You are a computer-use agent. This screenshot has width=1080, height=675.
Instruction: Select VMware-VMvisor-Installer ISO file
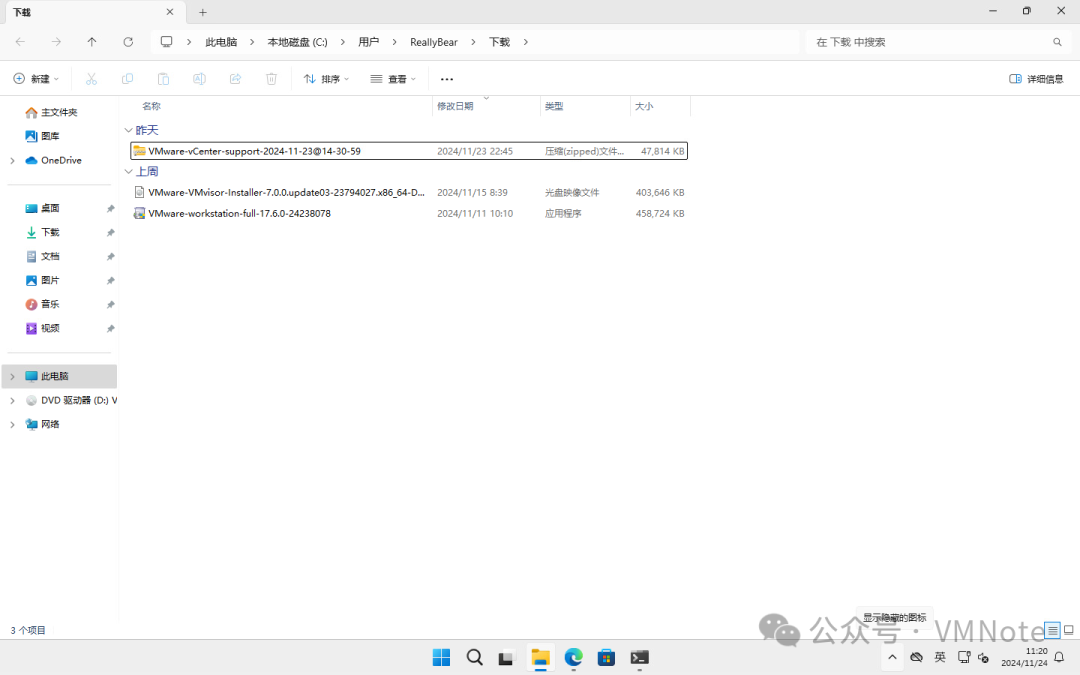coord(409,192)
